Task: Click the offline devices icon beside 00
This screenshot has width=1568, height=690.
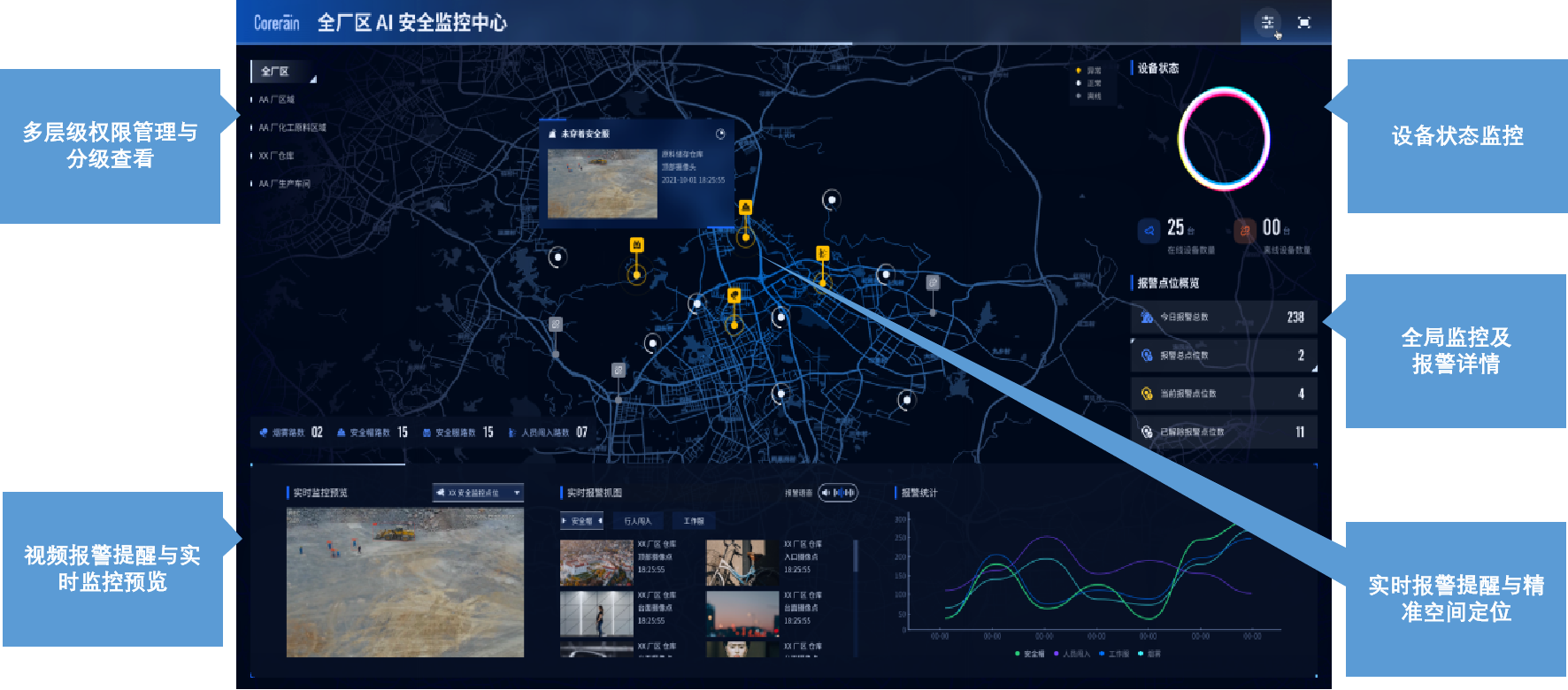Action: click(x=1244, y=231)
